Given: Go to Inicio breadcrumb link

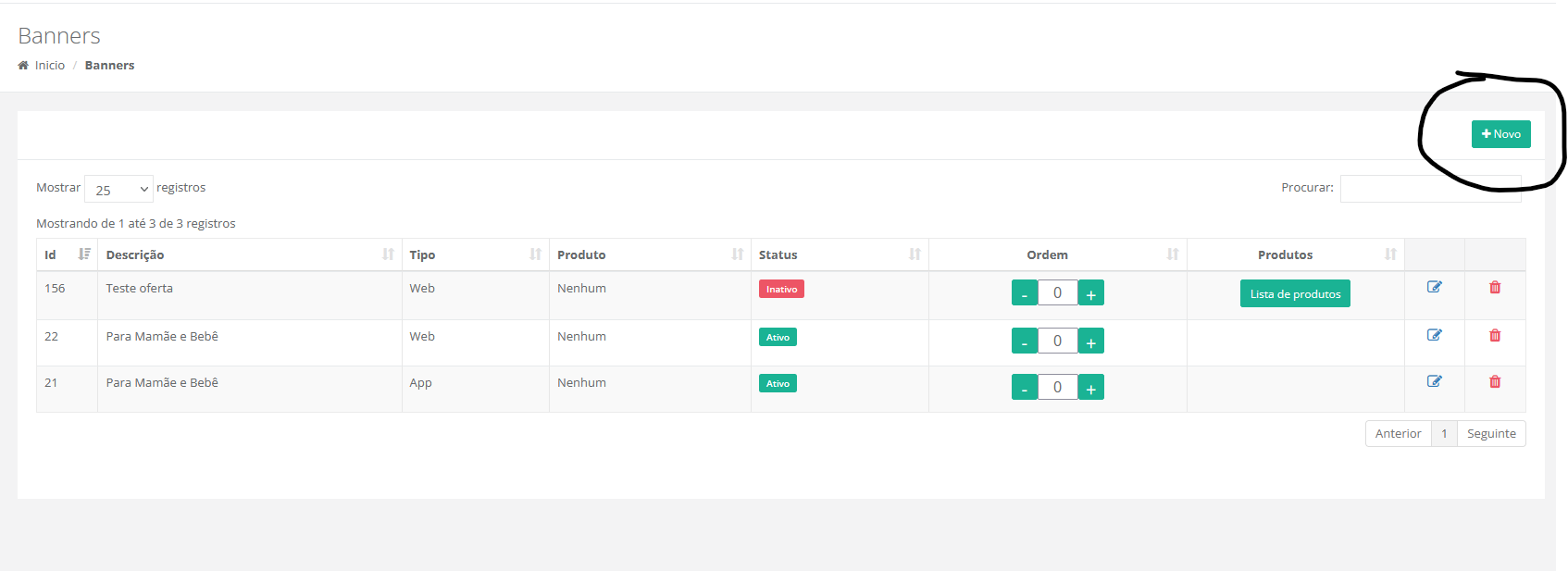Looking at the screenshot, I should [x=50, y=66].
